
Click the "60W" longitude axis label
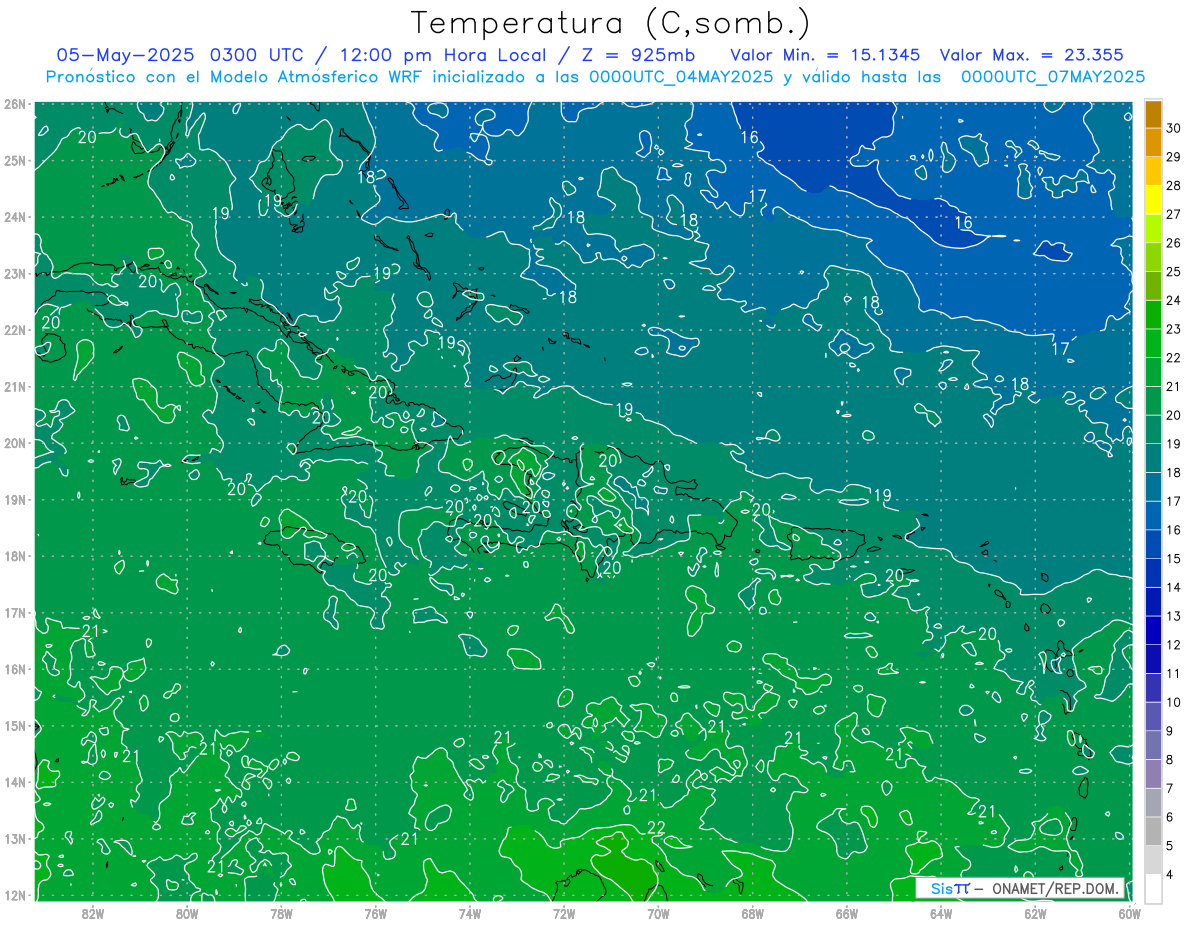(1129, 912)
